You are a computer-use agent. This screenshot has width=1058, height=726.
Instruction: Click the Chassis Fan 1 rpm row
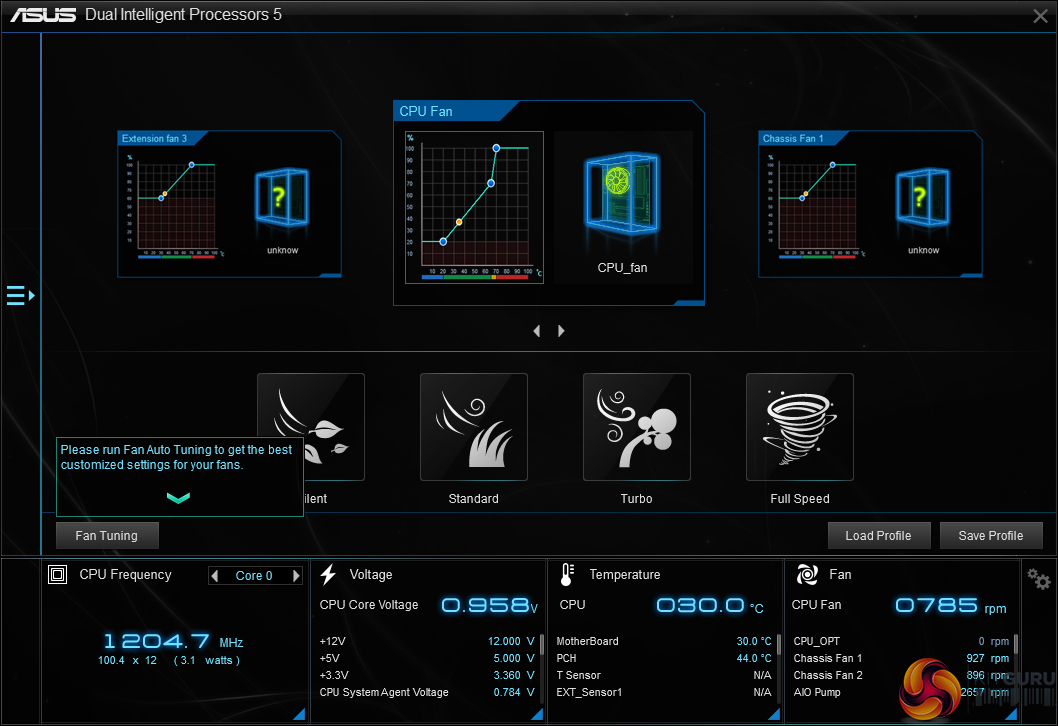[x=901, y=658]
